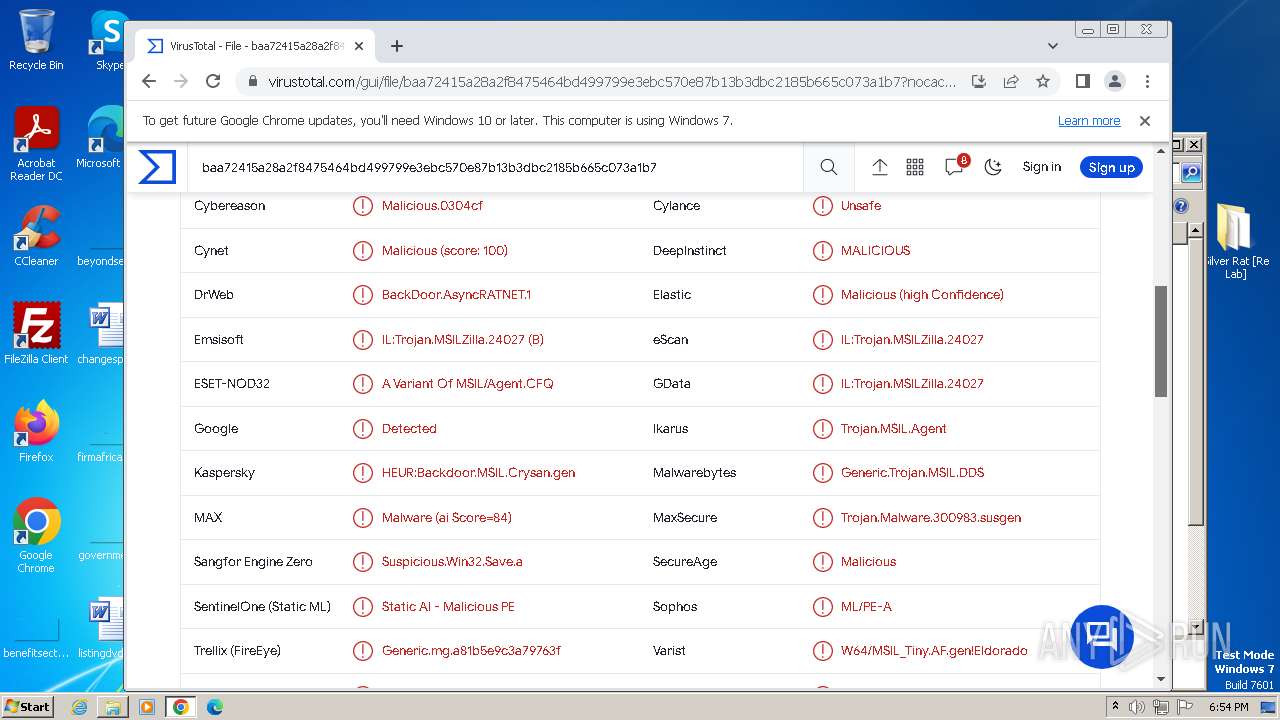
Task: Click the Cybereason warning icon
Action: [363, 206]
